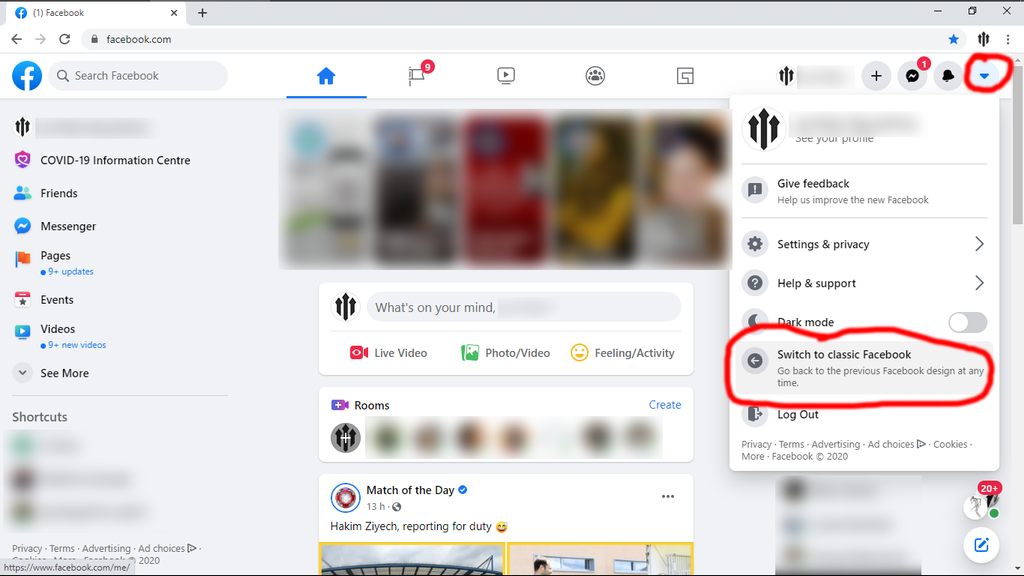Click the bookmark star icon

pos(953,39)
